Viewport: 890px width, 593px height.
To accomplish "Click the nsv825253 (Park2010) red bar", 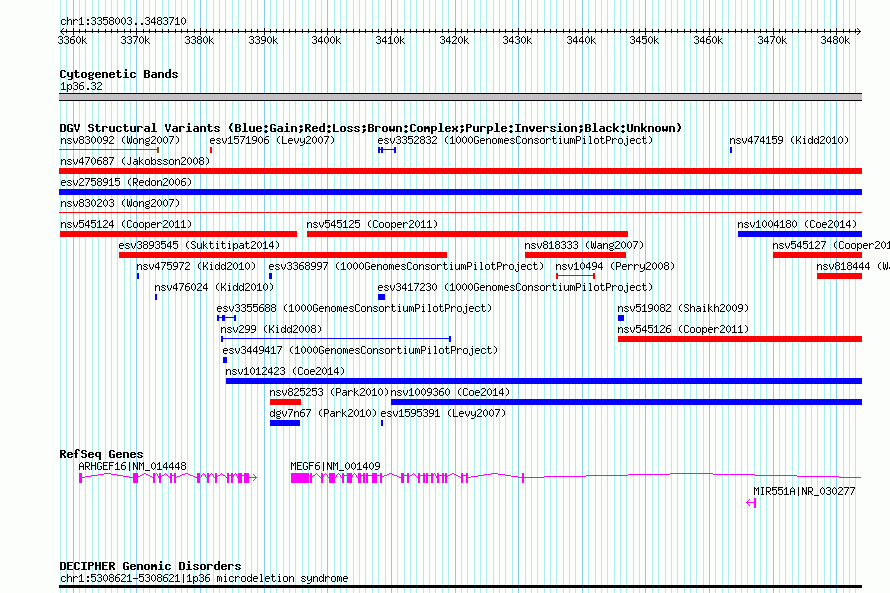I will coord(286,402).
